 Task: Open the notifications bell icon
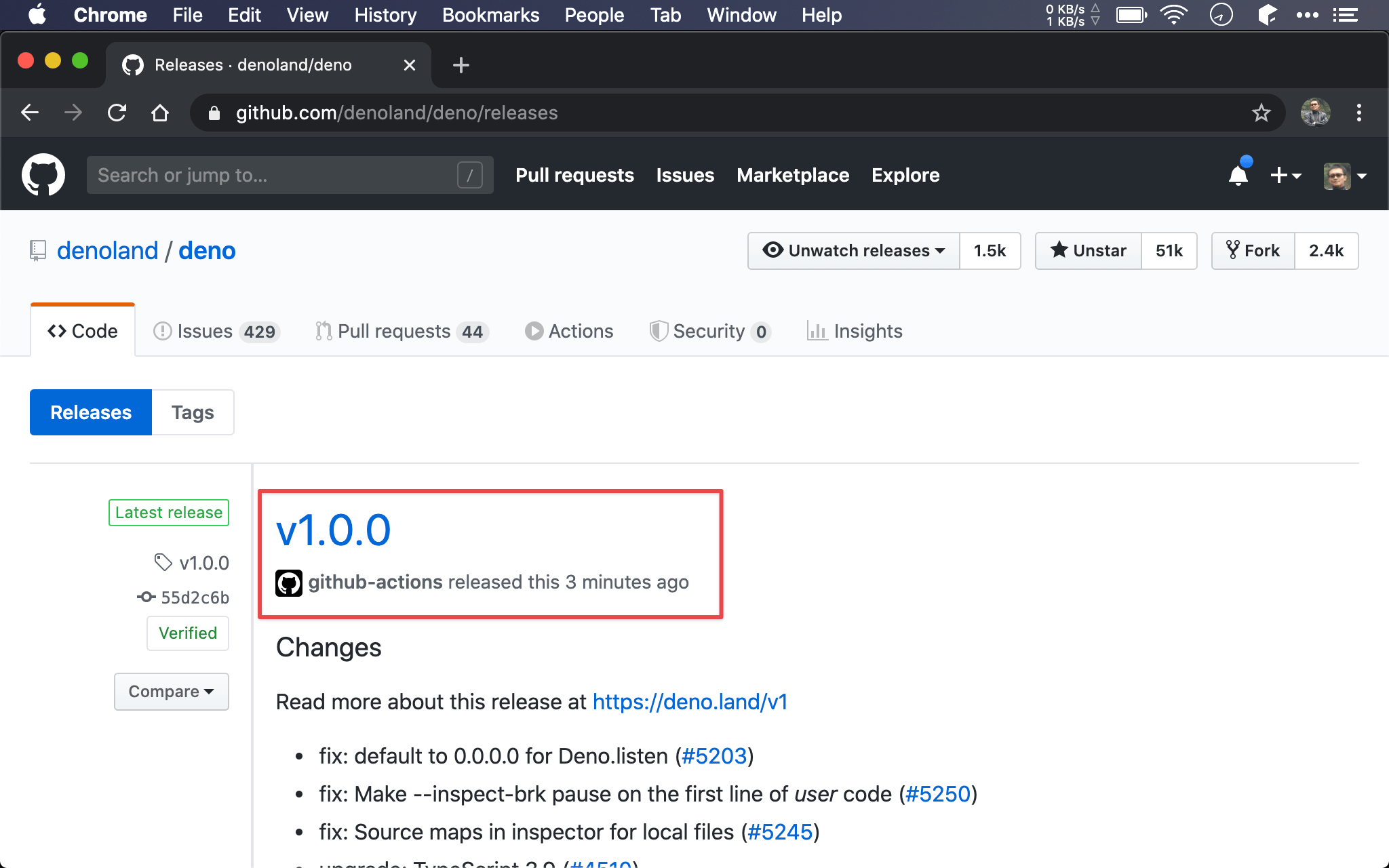(x=1238, y=175)
